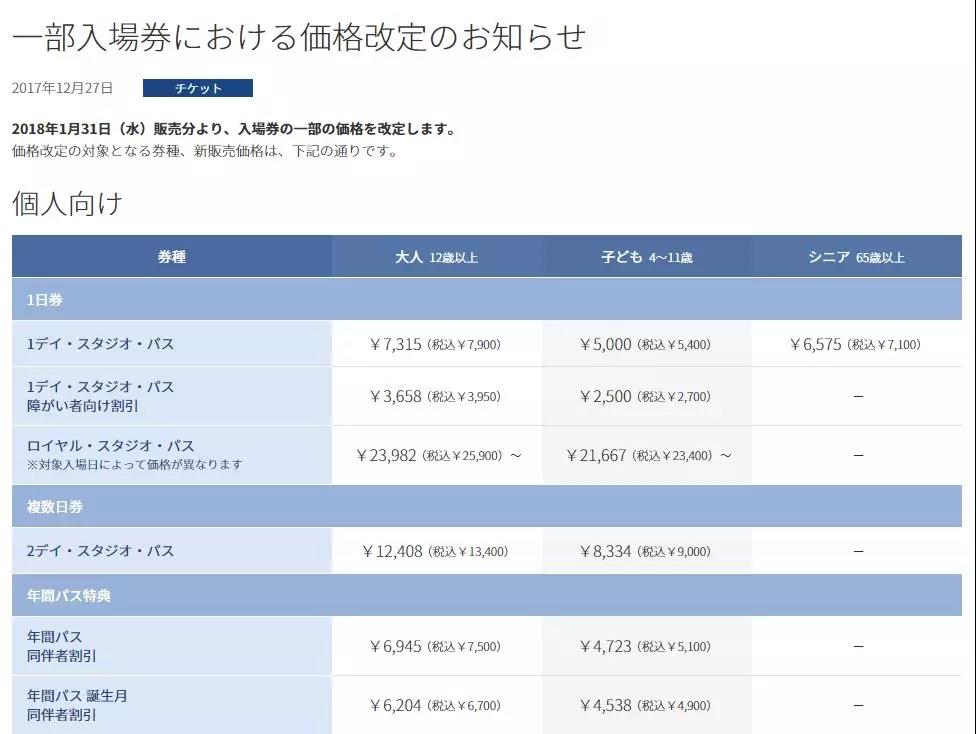Click the ロイヤル・スタジオ・パス row label
976x734 pixels.
tap(111, 446)
